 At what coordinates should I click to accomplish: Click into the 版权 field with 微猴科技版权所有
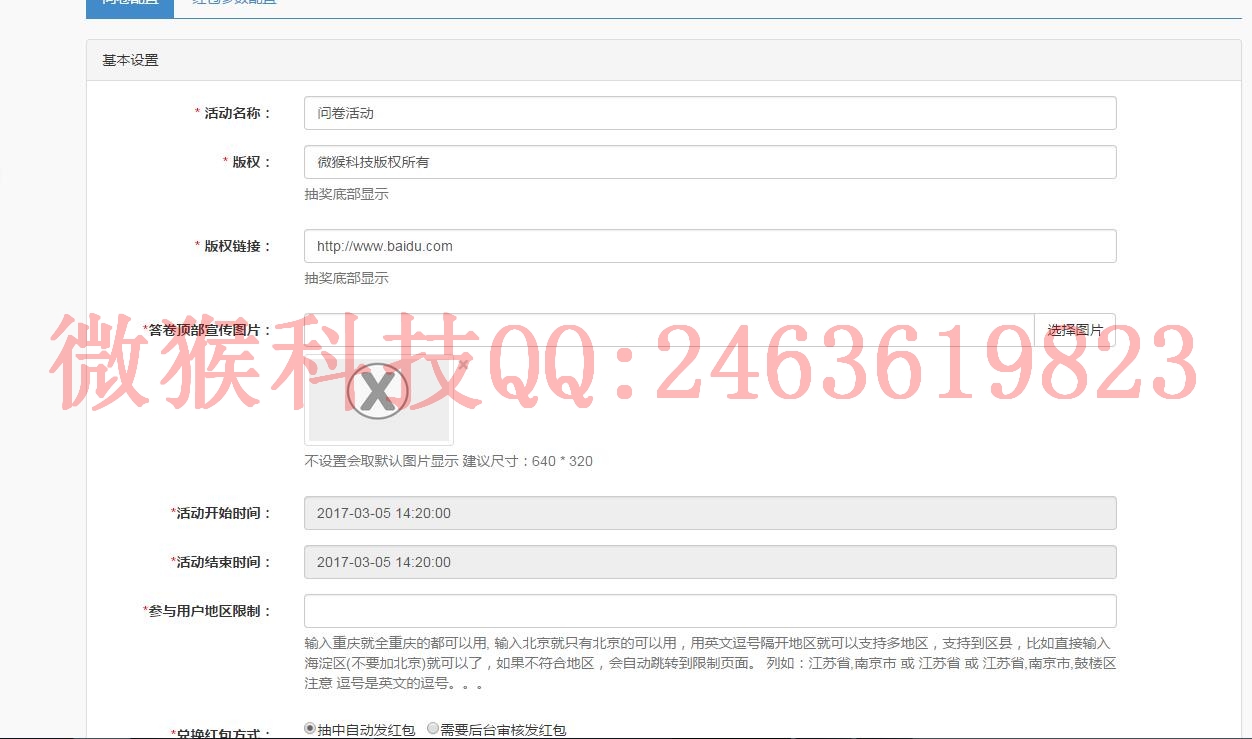[710, 162]
